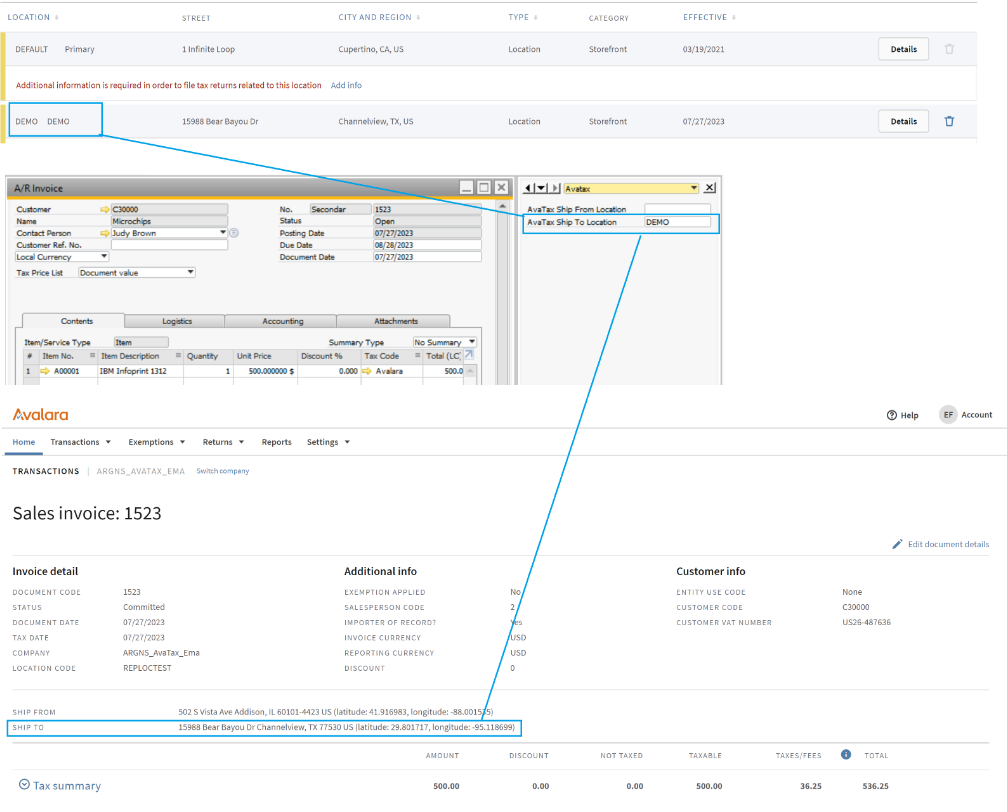Select the street text "1 Infinite Loop"
This screenshot has height=812, width=1007.
click(x=208, y=49)
